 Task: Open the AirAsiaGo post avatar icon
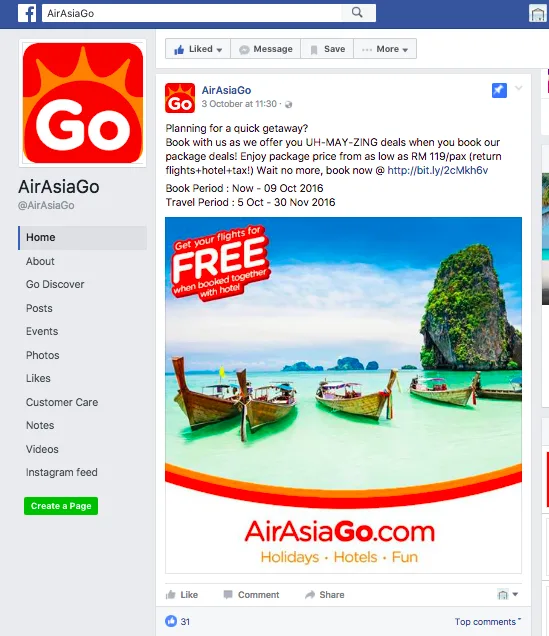tap(180, 98)
